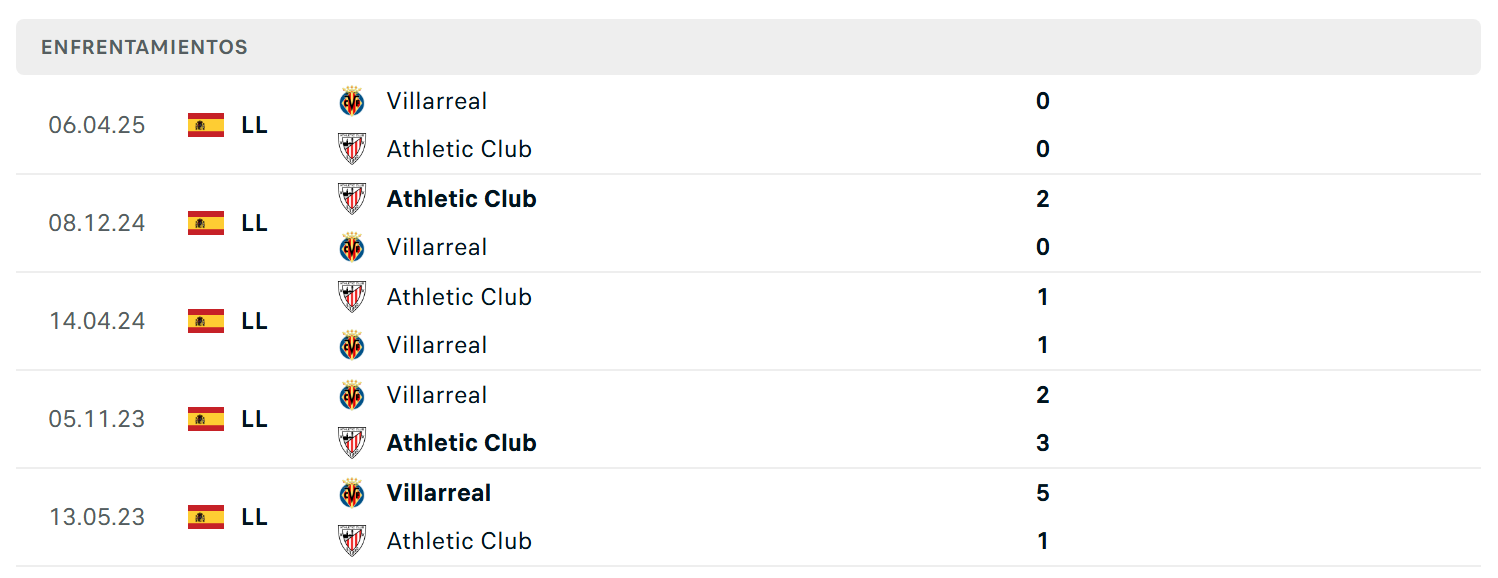Open bold Athletic Club name in 05.11.23 match
The height and width of the screenshot is (578, 1498).
click(x=462, y=443)
